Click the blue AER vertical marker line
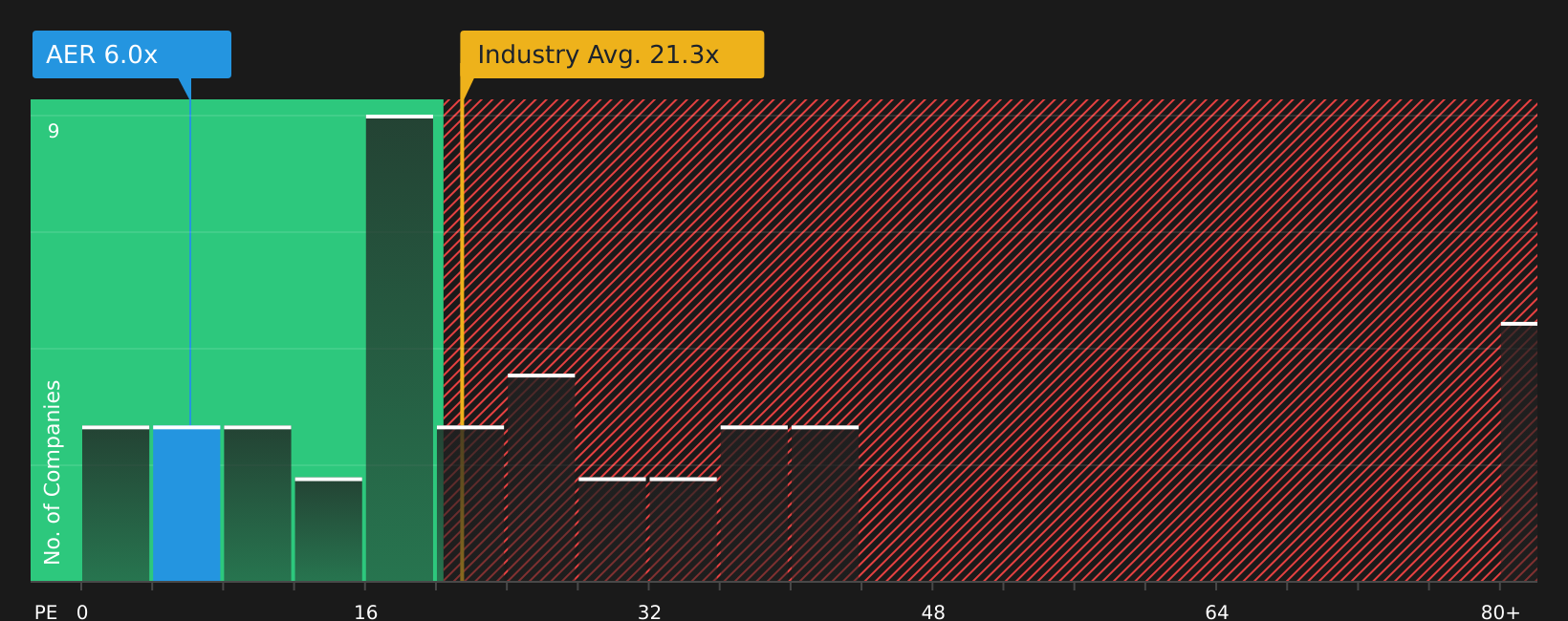The image size is (1568, 621). click(190, 263)
